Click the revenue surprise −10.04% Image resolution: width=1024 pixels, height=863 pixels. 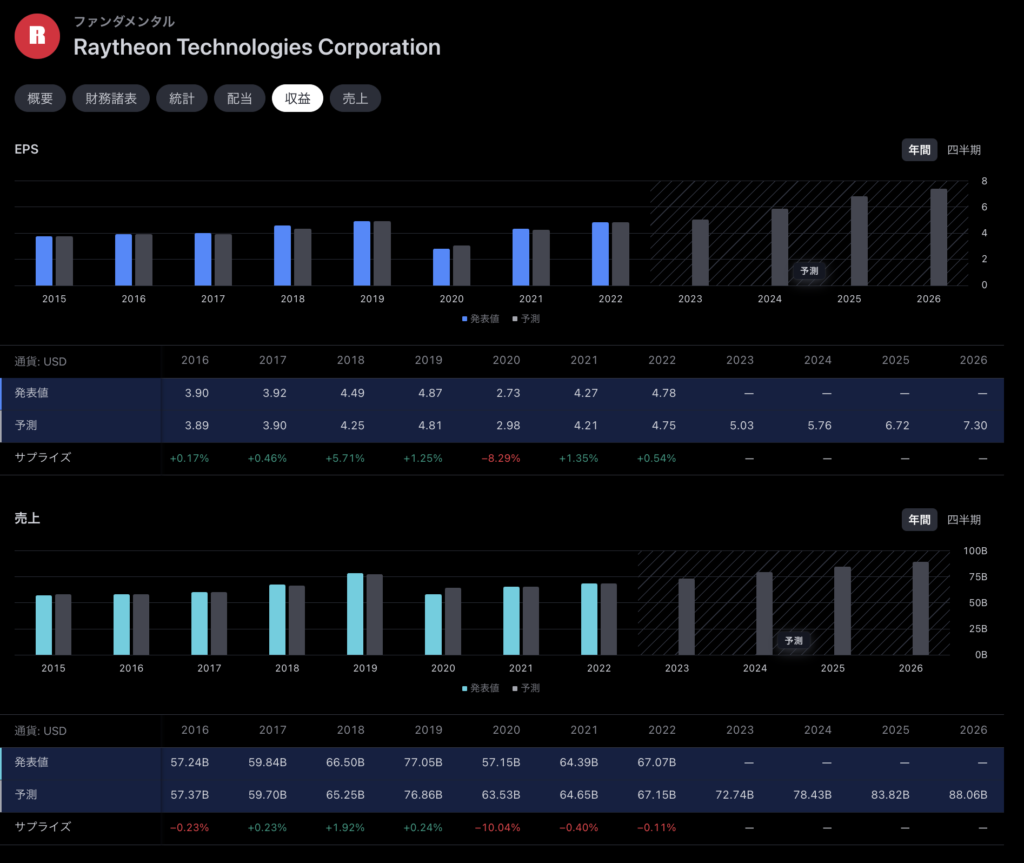[498, 827]
